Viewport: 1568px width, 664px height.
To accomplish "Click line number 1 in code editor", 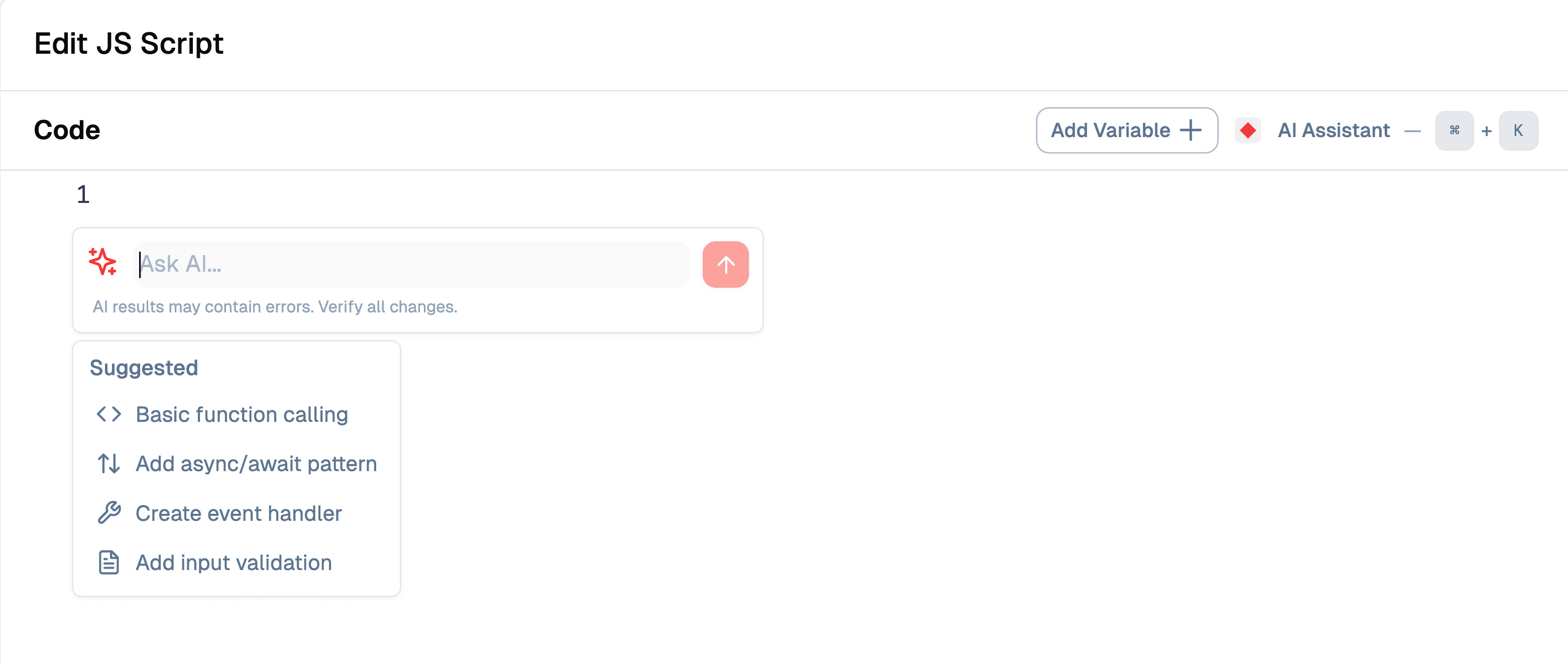I will click(83, 195).
